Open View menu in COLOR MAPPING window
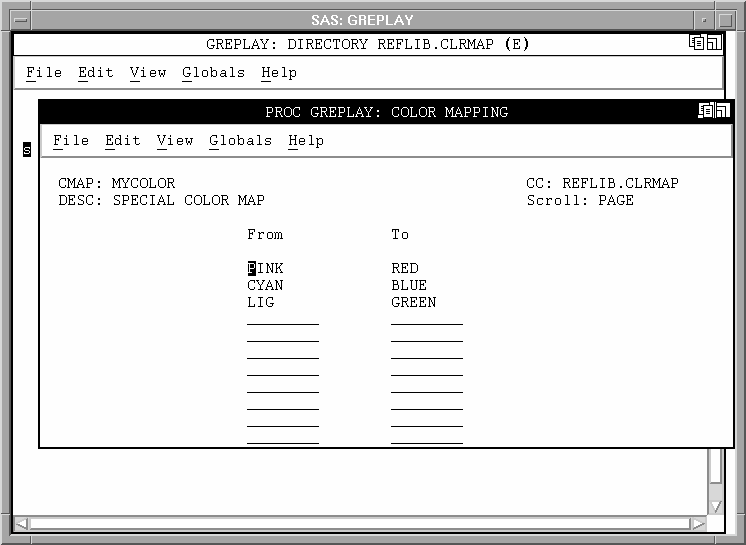Image resolution: width=746 pixels, height=545 pixels. coord(175,141)
